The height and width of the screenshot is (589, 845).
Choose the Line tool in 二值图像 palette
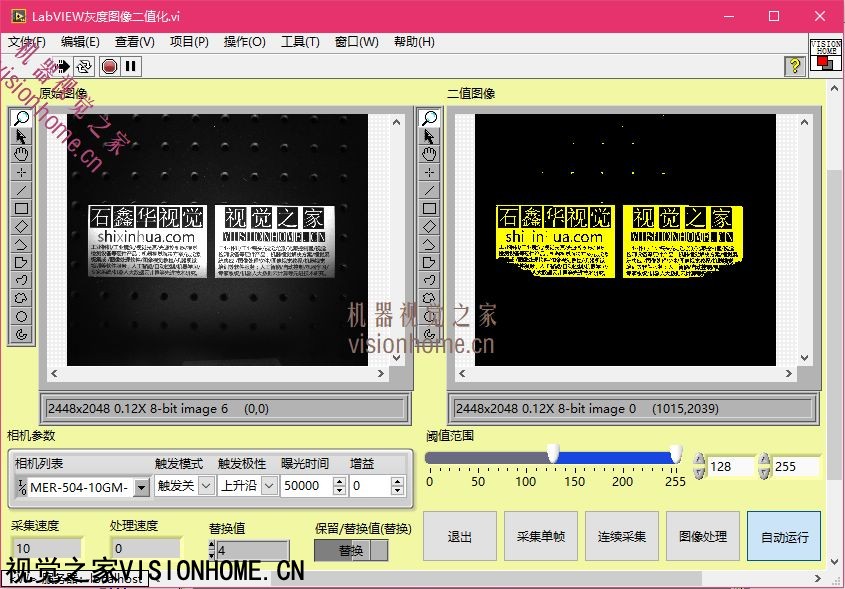(x=429, y=190)
